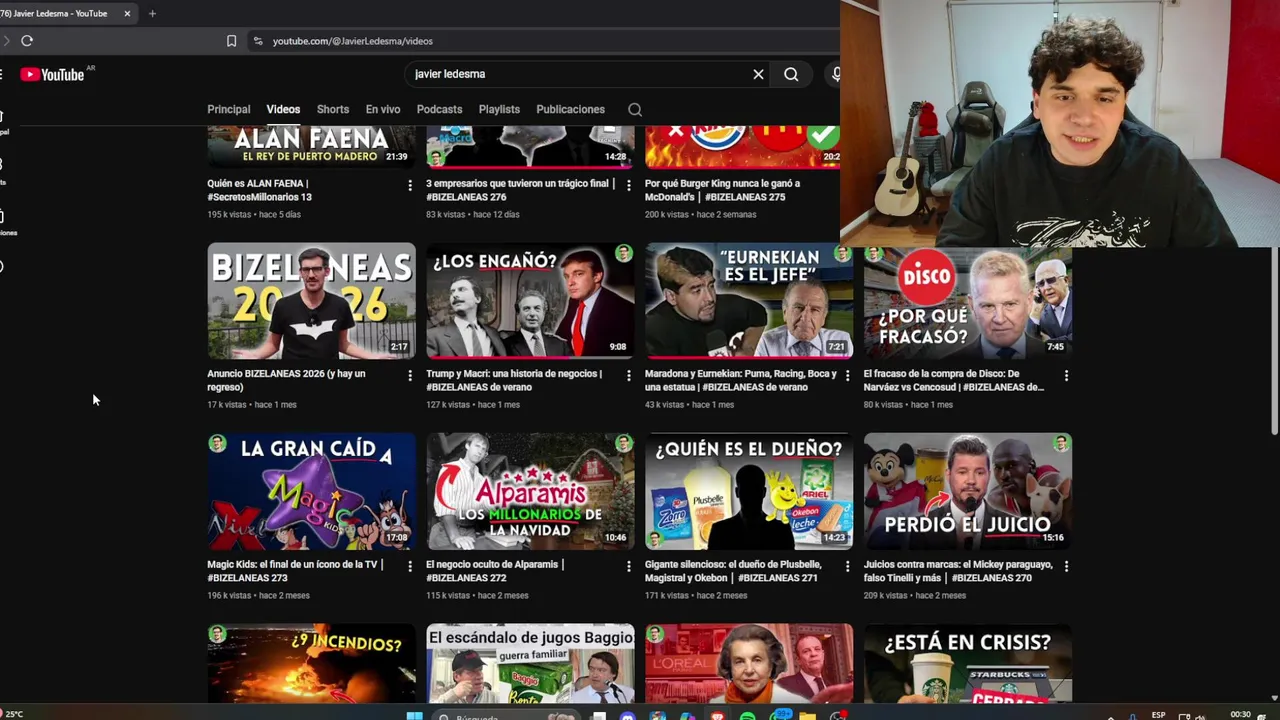Play the Starbucks '¿ESTÁ EN CRISIS?' thumbnail
1280x720 pixels.
968,663
